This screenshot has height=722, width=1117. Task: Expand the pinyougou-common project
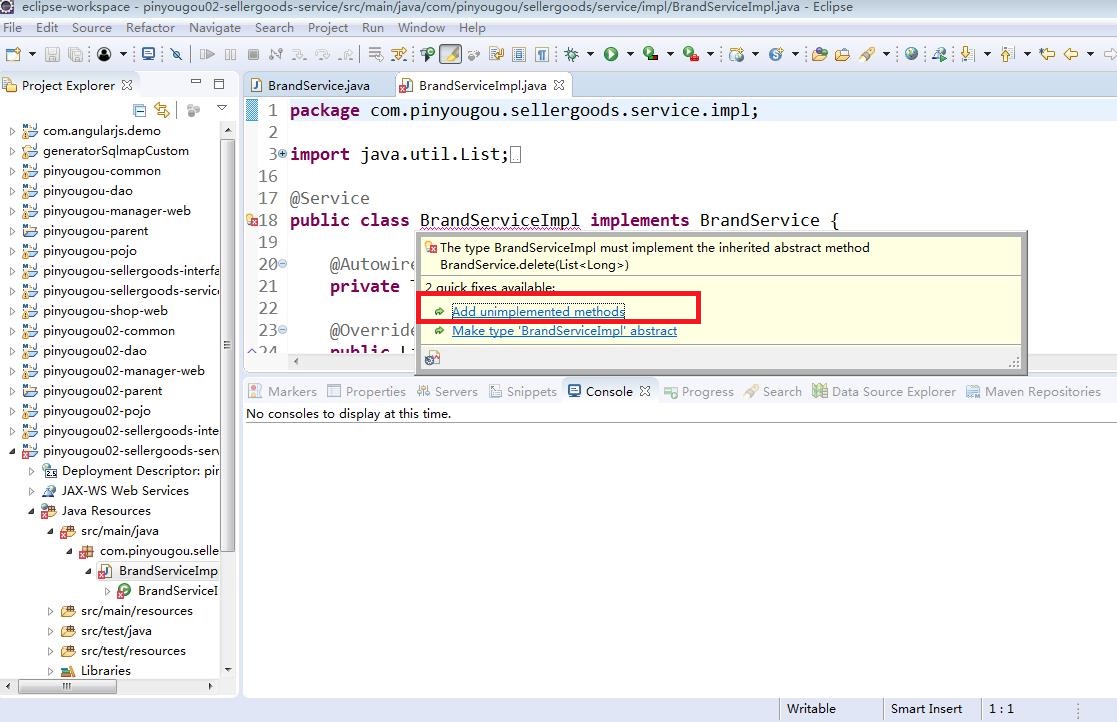coord(11,171)
